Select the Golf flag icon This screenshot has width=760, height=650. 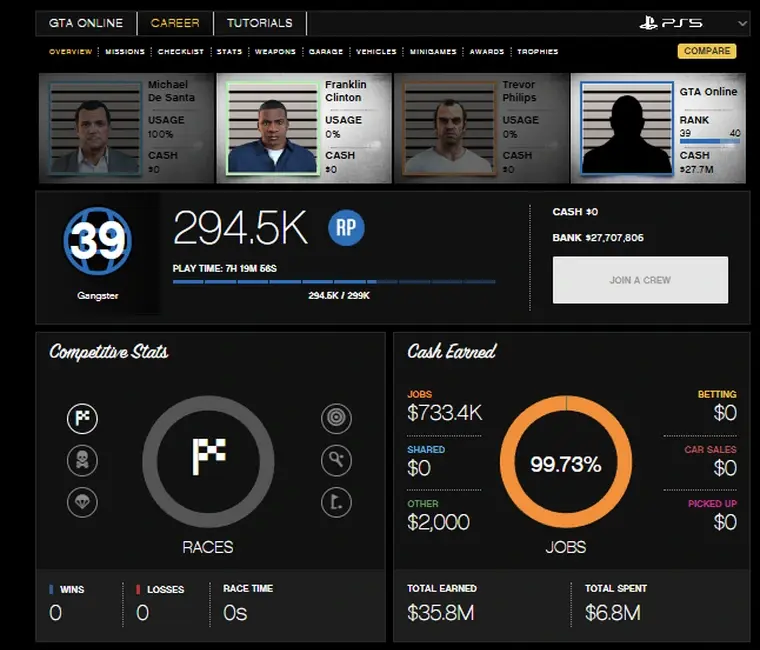tap(336, 502)
